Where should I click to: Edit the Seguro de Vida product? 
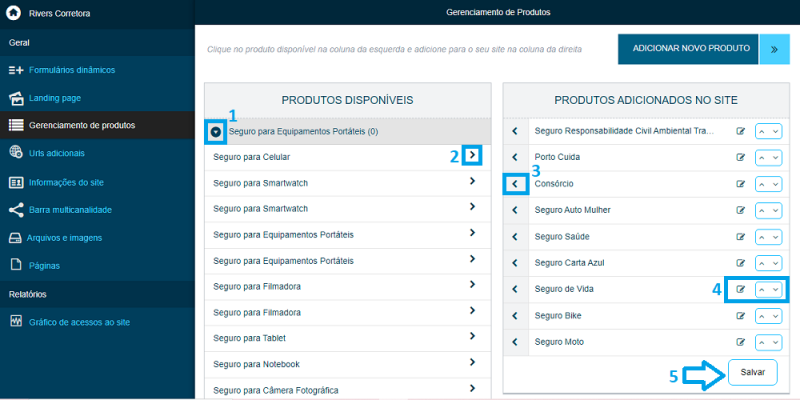(740, 289)
